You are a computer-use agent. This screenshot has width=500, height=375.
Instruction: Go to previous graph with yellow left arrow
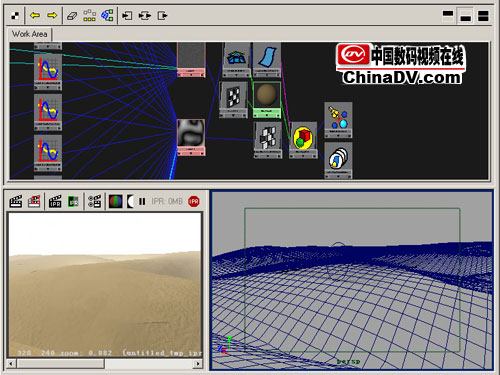click(x=35, y=15)
